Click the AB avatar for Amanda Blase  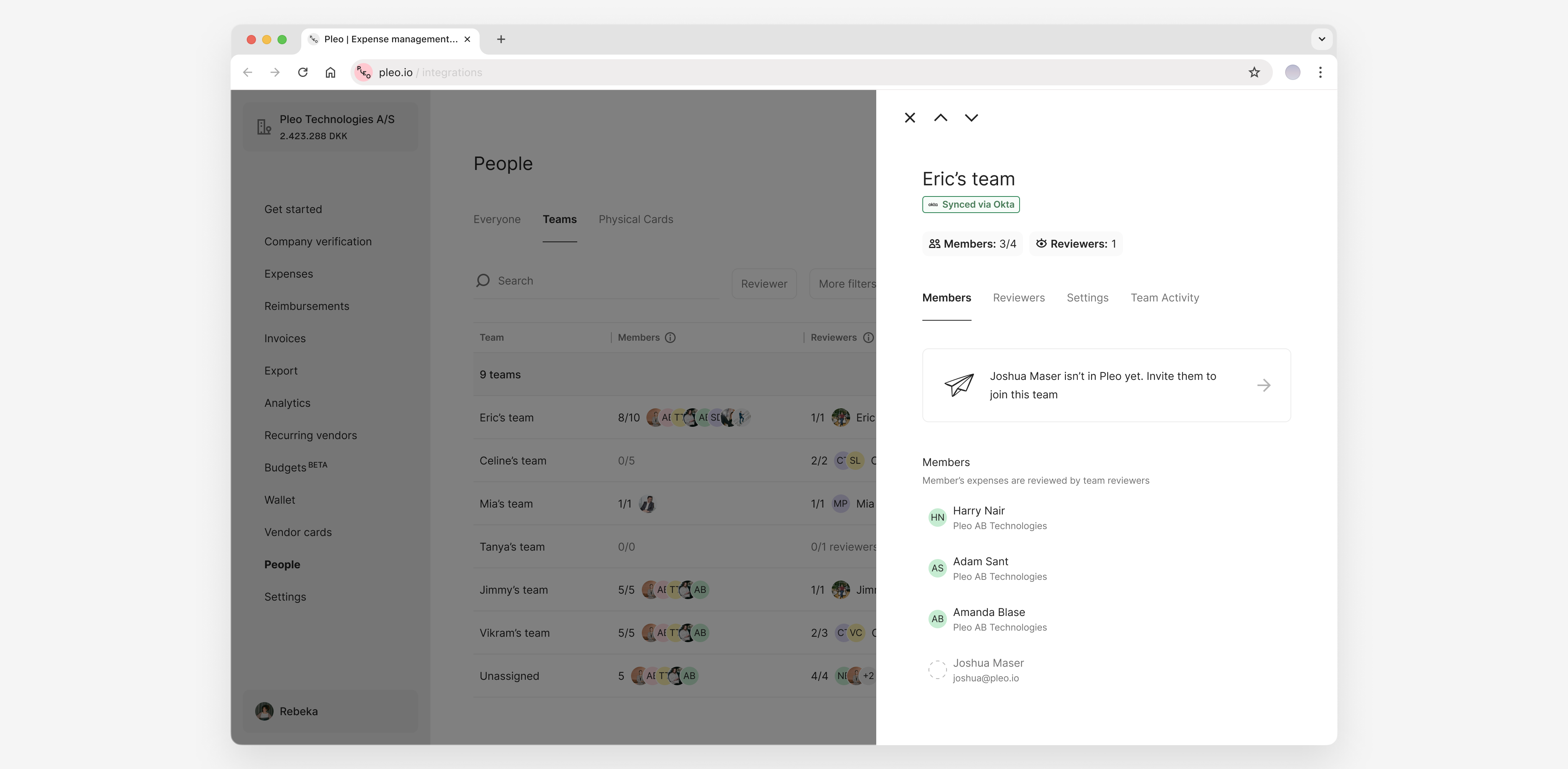click(x=937, y=619)
